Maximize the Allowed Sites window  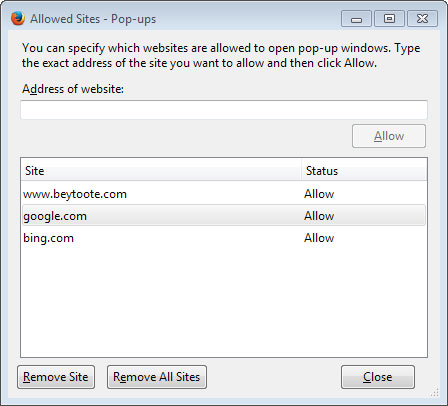click(x=389, y=19)
